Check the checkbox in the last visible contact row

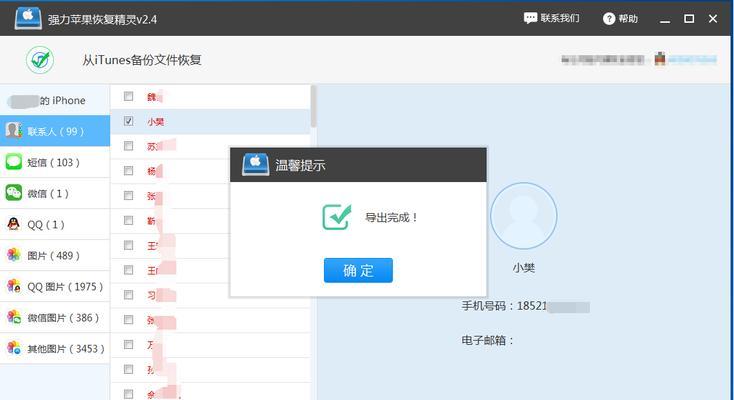pos(128,394)
